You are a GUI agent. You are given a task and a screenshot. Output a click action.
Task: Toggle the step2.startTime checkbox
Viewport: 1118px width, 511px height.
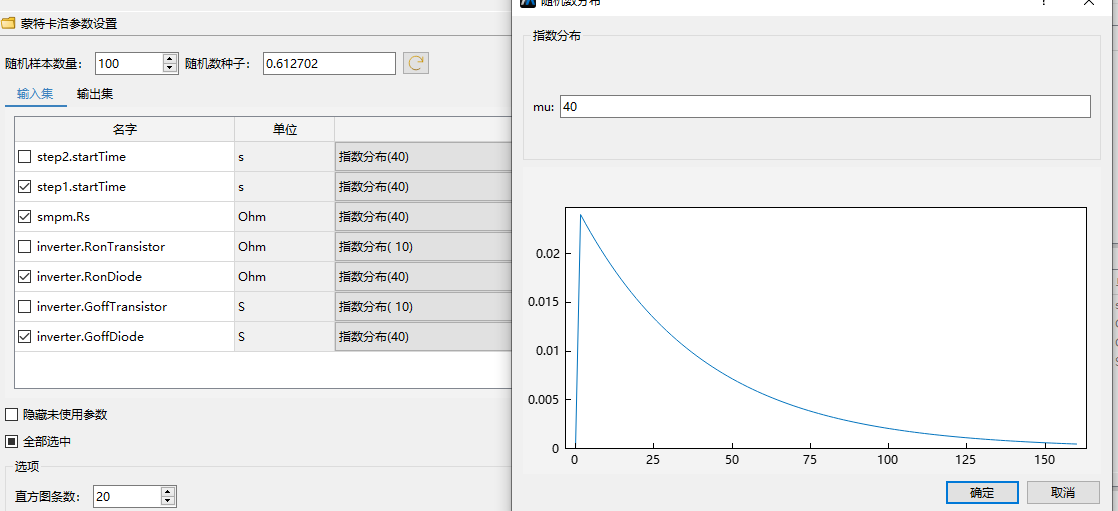[x=24, y=157]
